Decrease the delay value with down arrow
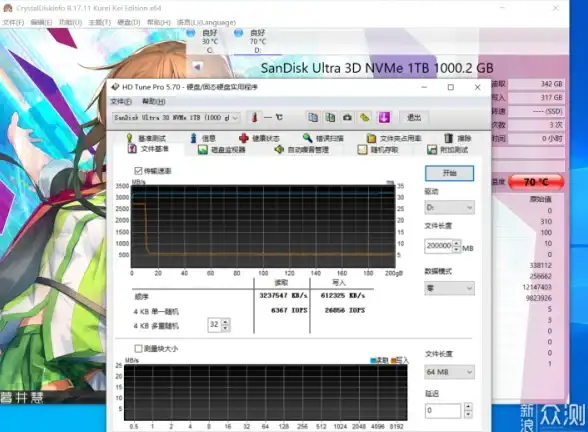Screen dimensions: 588x432 click(468, 414)
